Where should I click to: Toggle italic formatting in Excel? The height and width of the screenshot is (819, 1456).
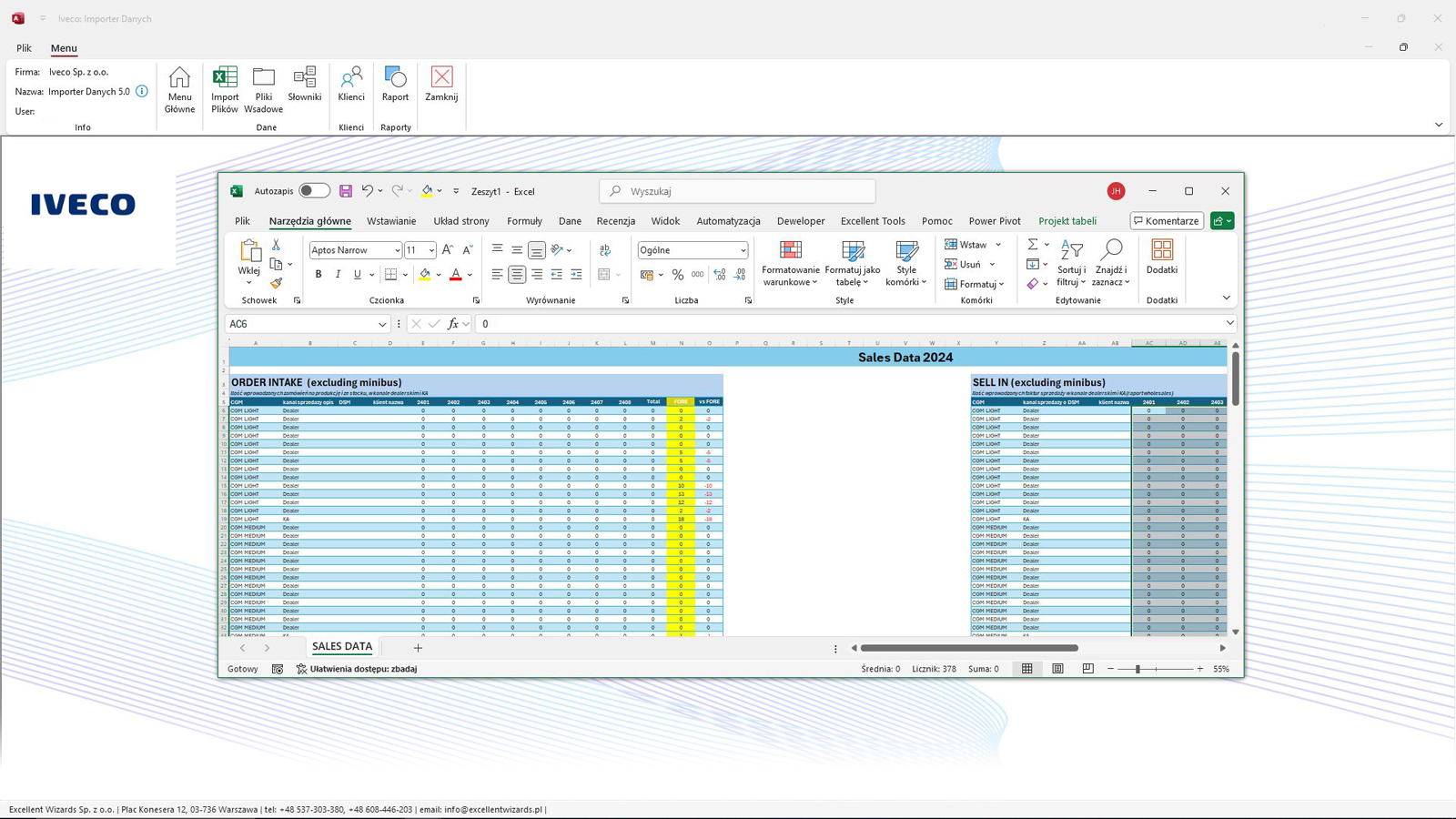[x=338, y=274]
